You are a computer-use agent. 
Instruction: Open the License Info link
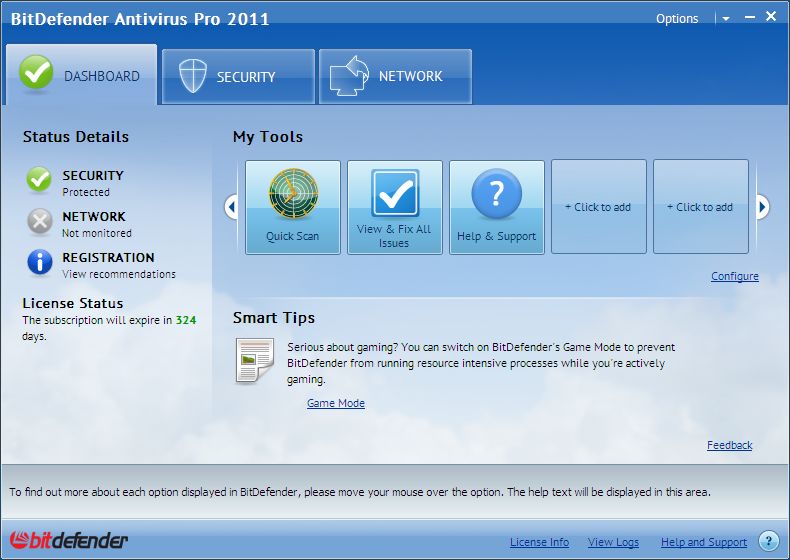click(x=539, y=542)
